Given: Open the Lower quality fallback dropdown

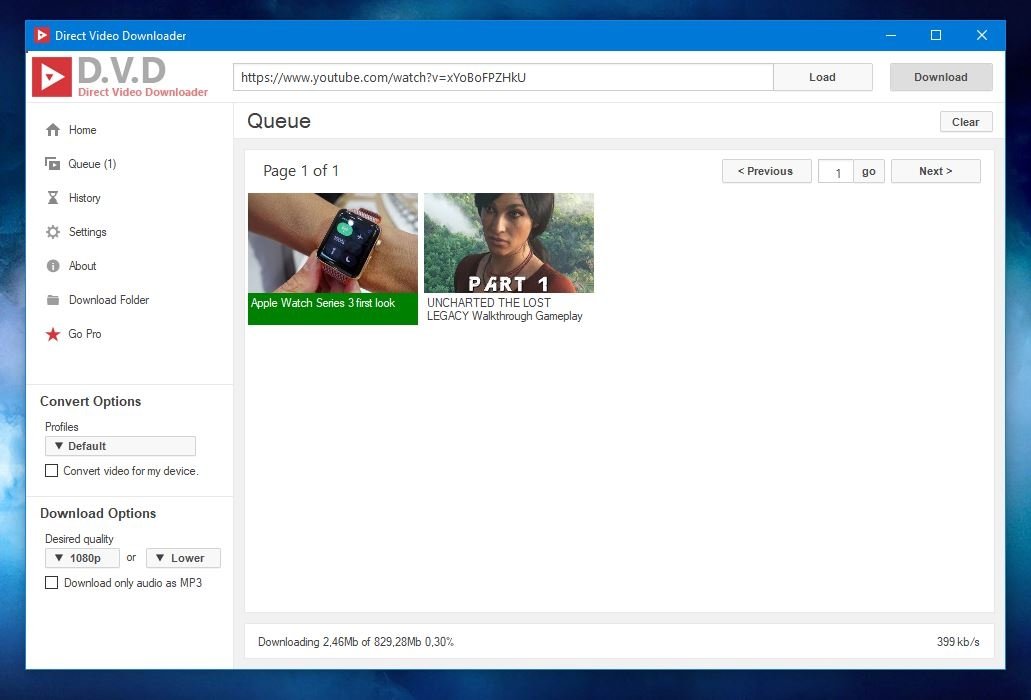Looking at the screenshot, I should pyautogui.click(x=183, y=557).
